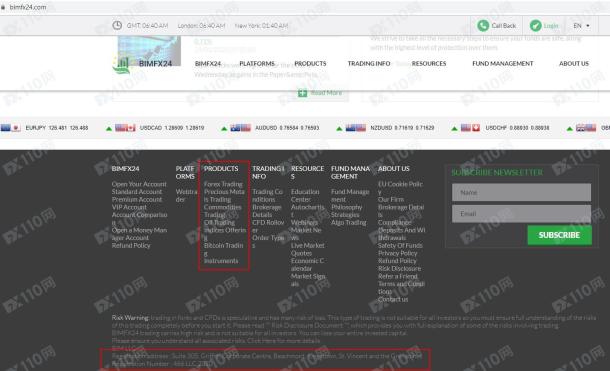Open the footer Webtrader link
Image resolution: width=610 pixels, height=371 pixels.
point(186,196)
